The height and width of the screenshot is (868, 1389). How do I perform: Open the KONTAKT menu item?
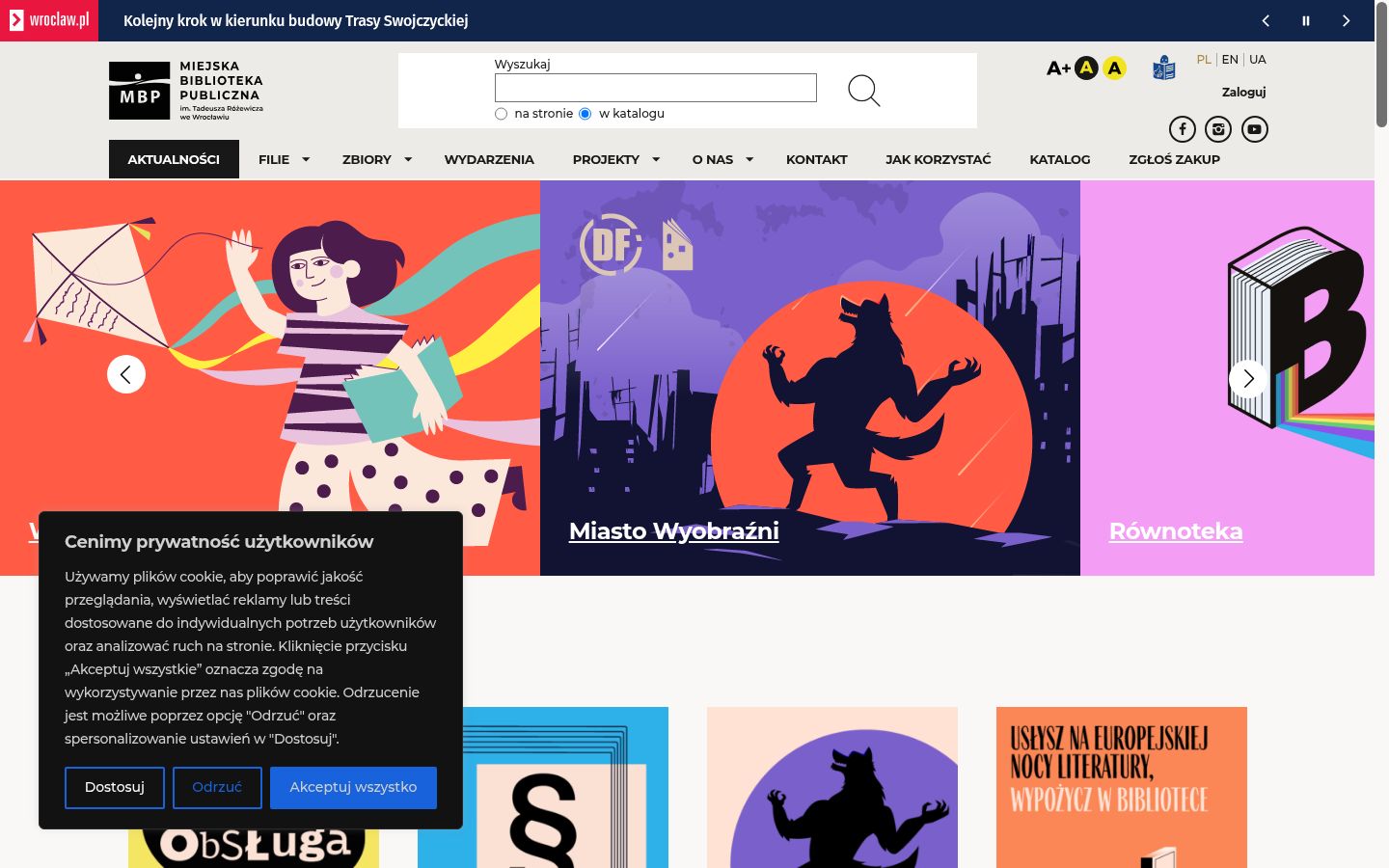click(x=817, y=160)
